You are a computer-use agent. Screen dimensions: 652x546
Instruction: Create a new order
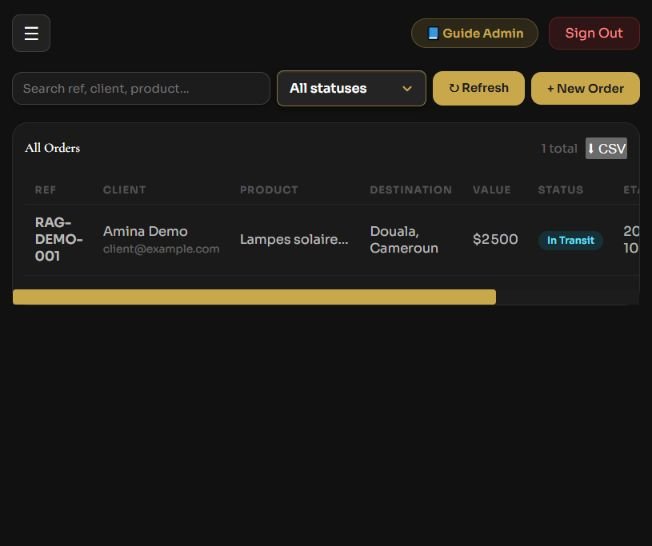[x=585, y=89]
